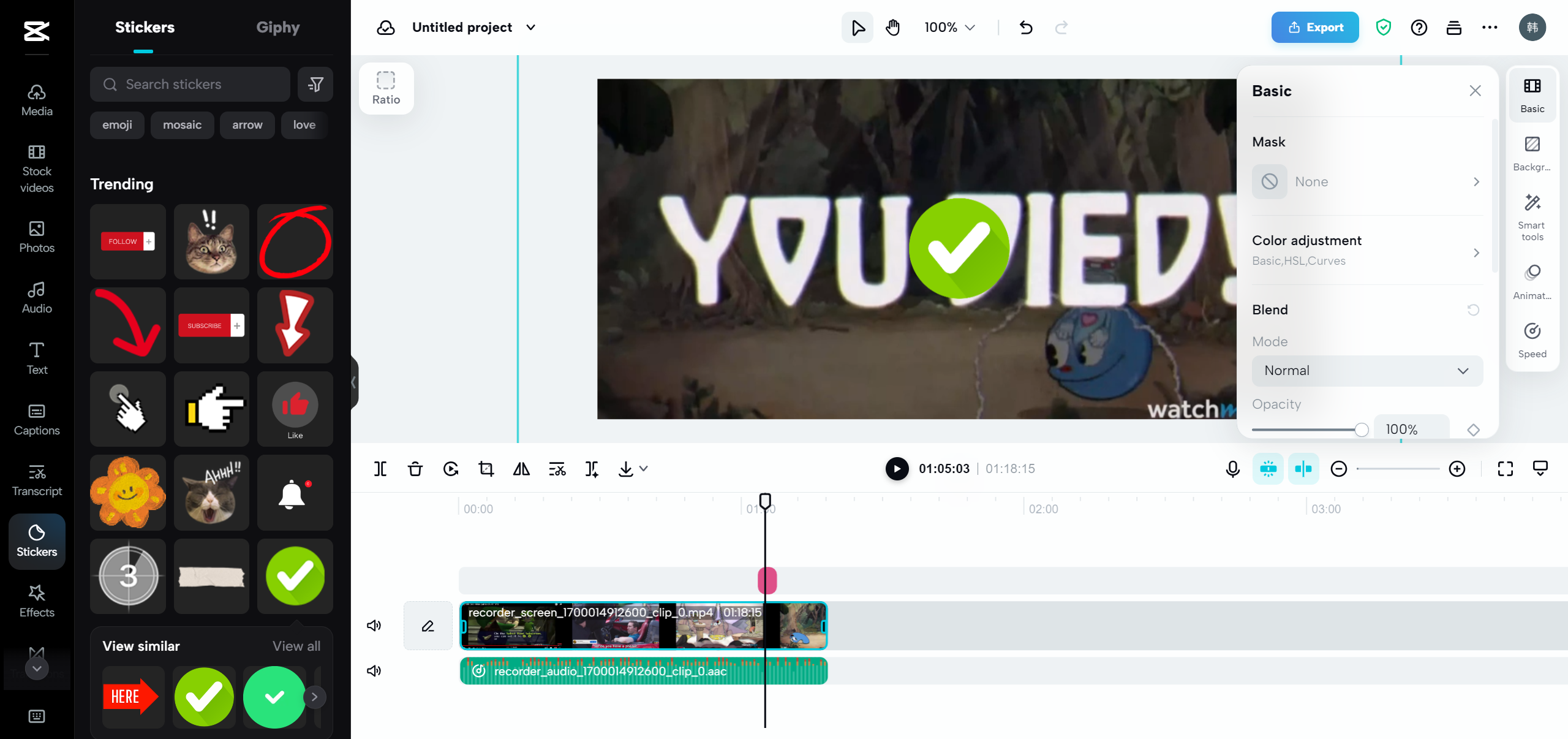Open the Blend Mode dropdown showing Normal

click(1366, 370)
